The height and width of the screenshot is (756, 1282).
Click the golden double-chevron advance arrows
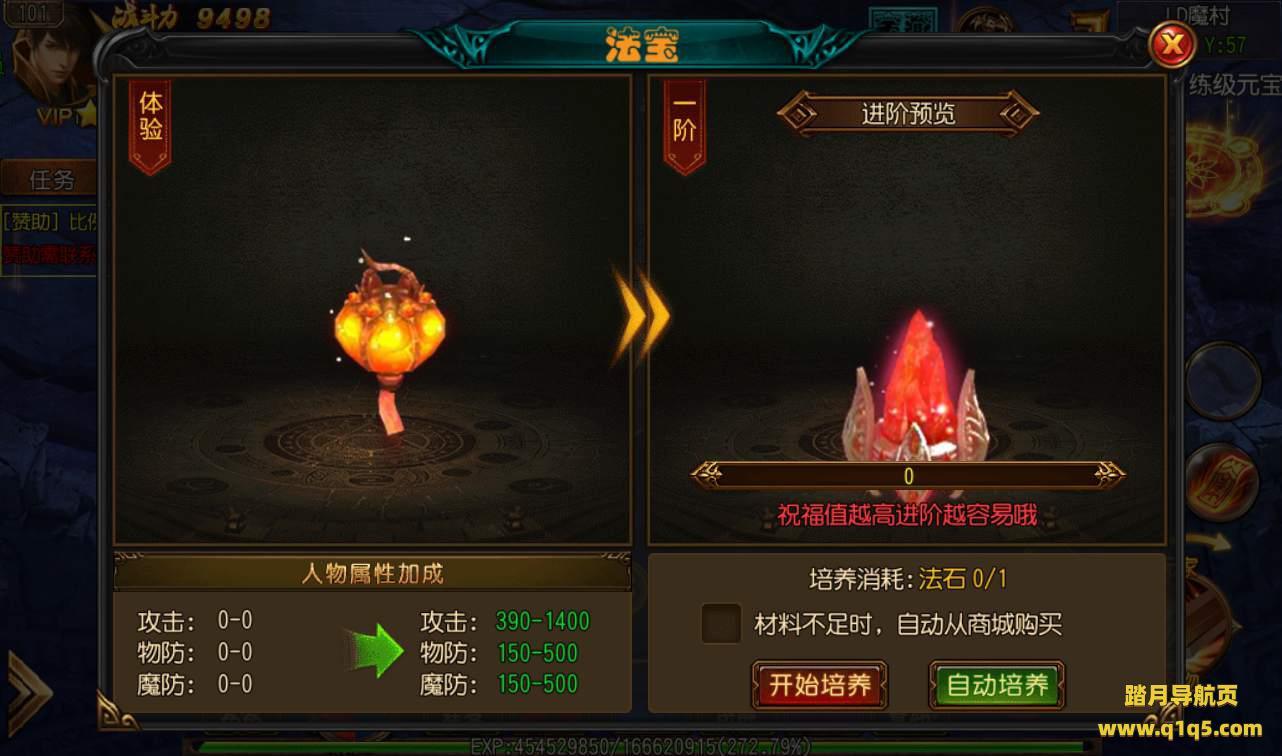point(640,316)
